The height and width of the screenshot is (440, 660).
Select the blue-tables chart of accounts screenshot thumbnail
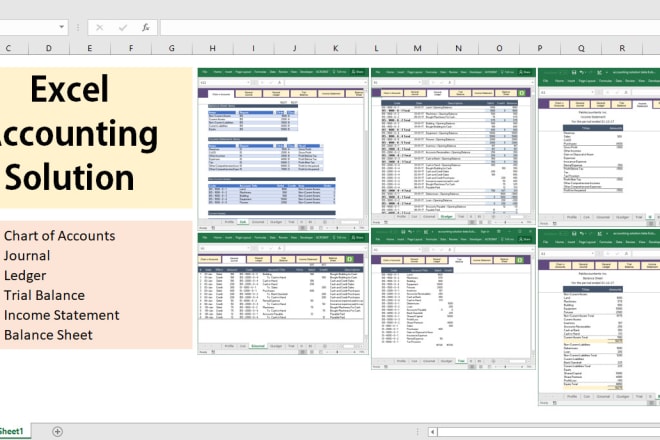coord(283,149)
